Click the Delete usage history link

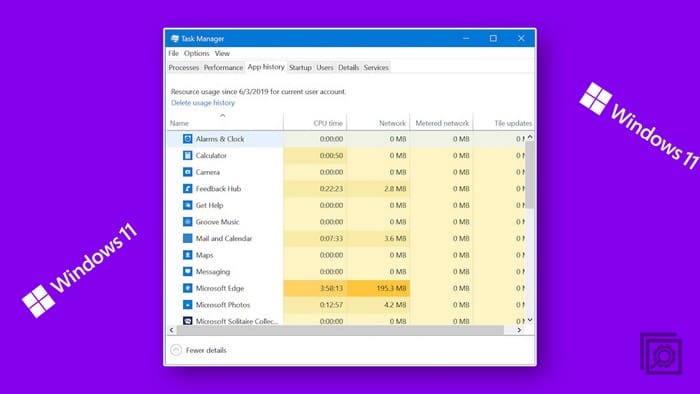pyautogui.click(x=203, y=103)
